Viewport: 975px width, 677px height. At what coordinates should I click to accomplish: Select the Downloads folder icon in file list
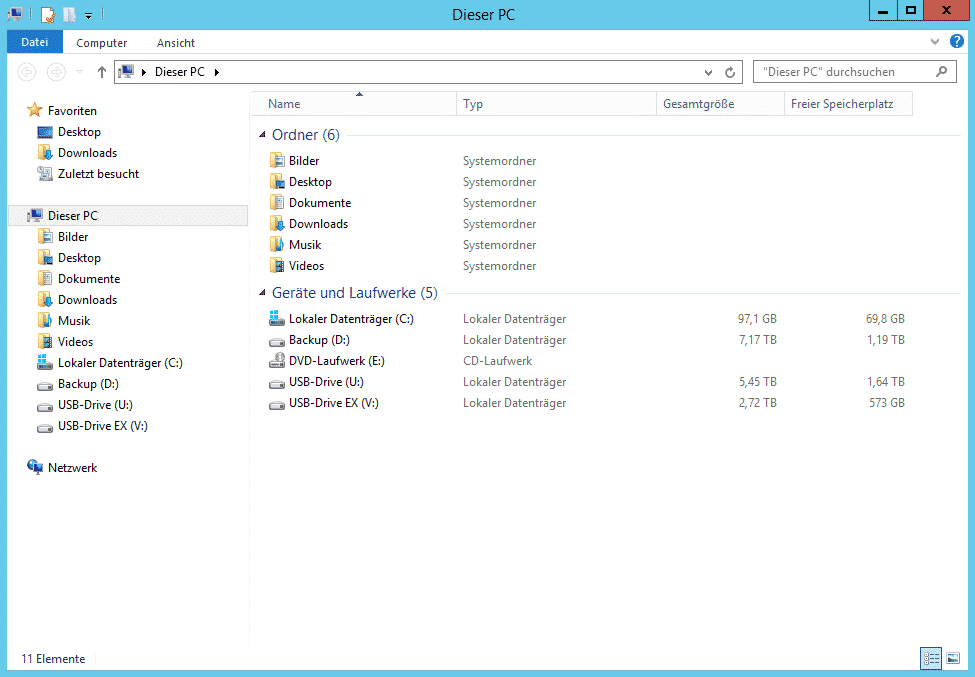[277, 224]
